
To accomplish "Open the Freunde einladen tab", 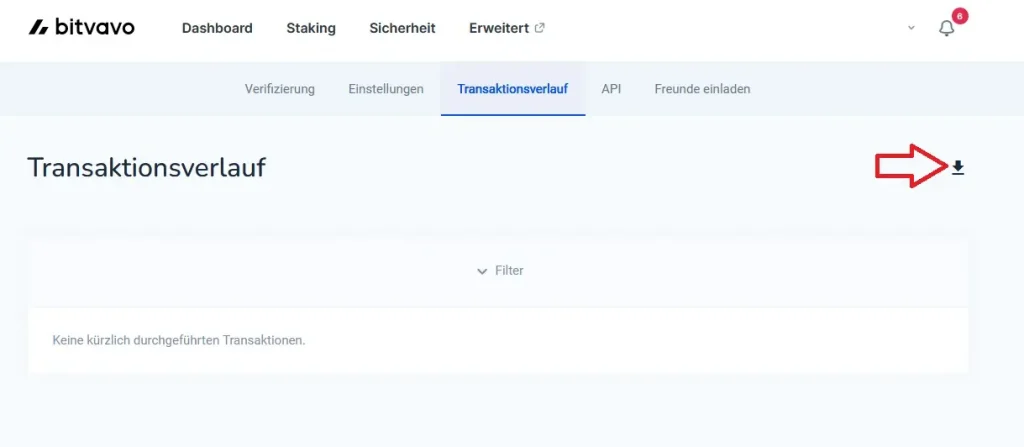I will pos(702,89).
